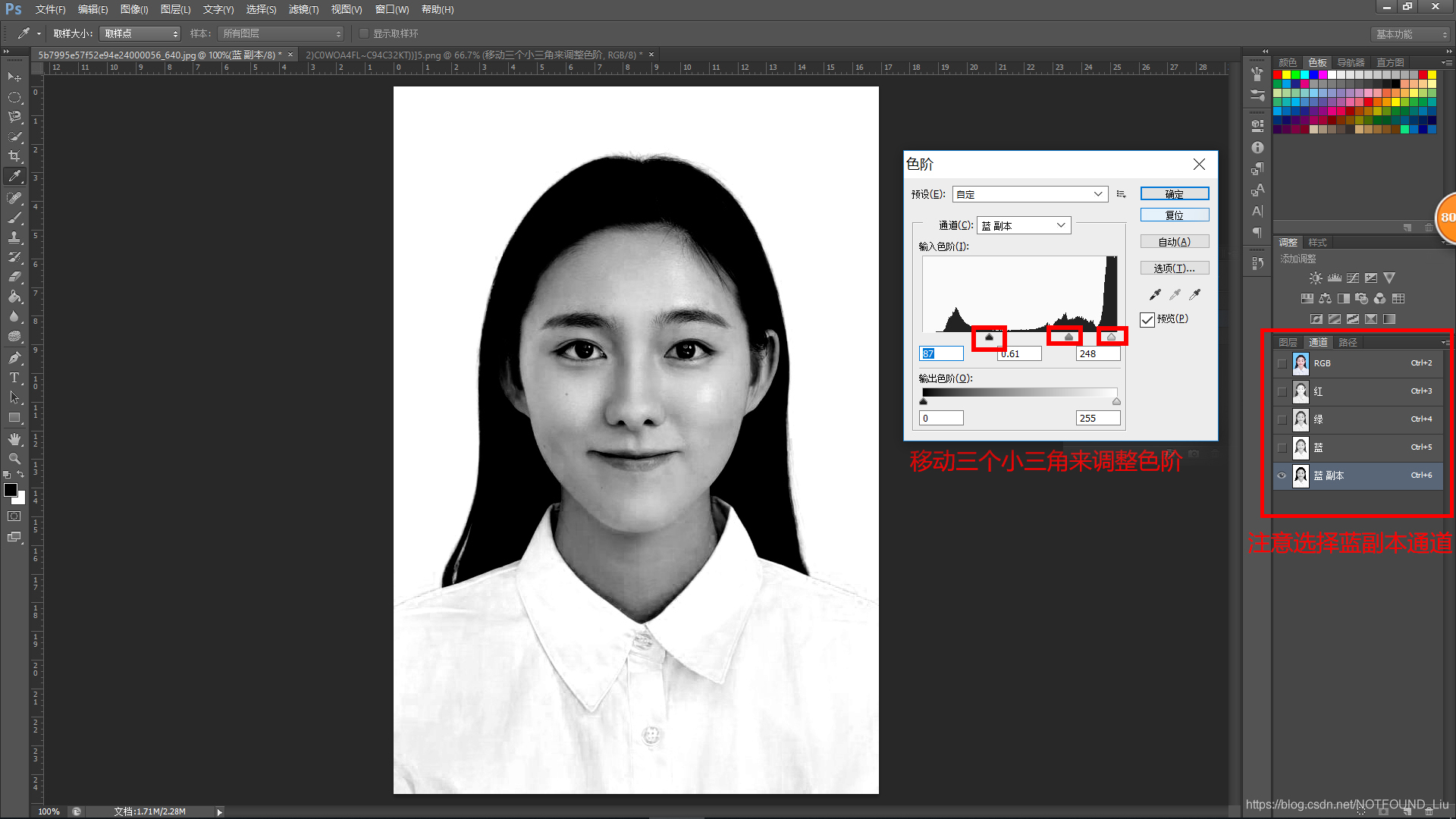Show the 红 channel visibility
This screenshot has width=1456, height=819.
(x=1282, y=392)
